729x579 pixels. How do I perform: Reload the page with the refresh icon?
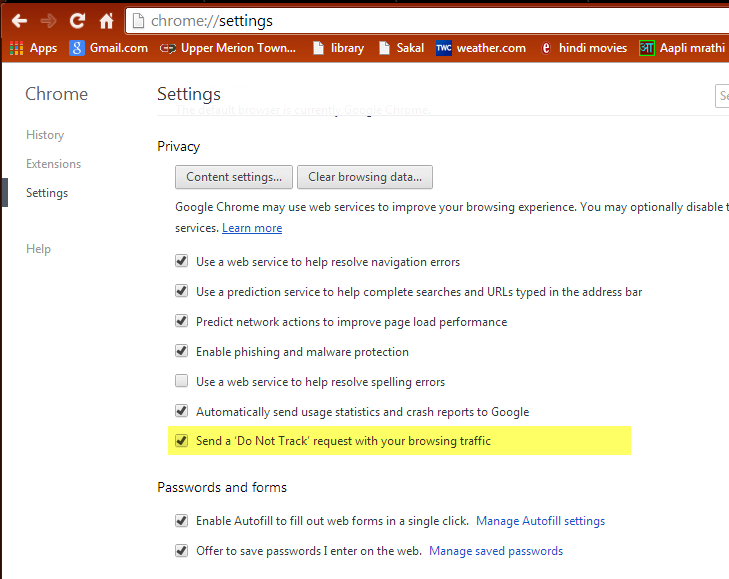[x=77, y=20]
